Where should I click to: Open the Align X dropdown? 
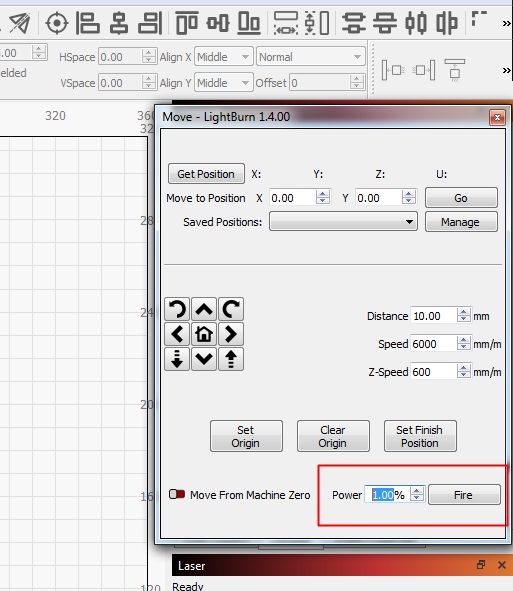point(224,57)
